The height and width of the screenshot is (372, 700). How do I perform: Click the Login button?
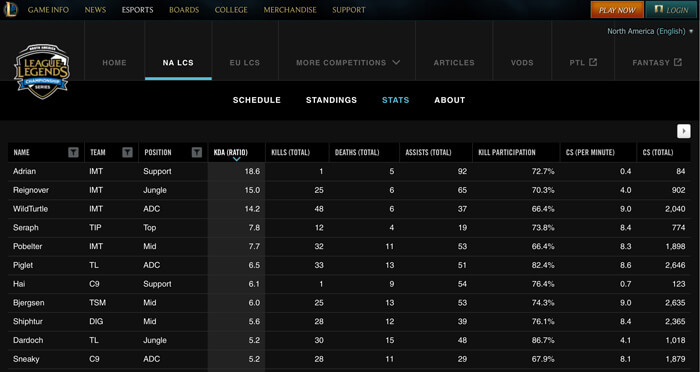tap(671, 10)
